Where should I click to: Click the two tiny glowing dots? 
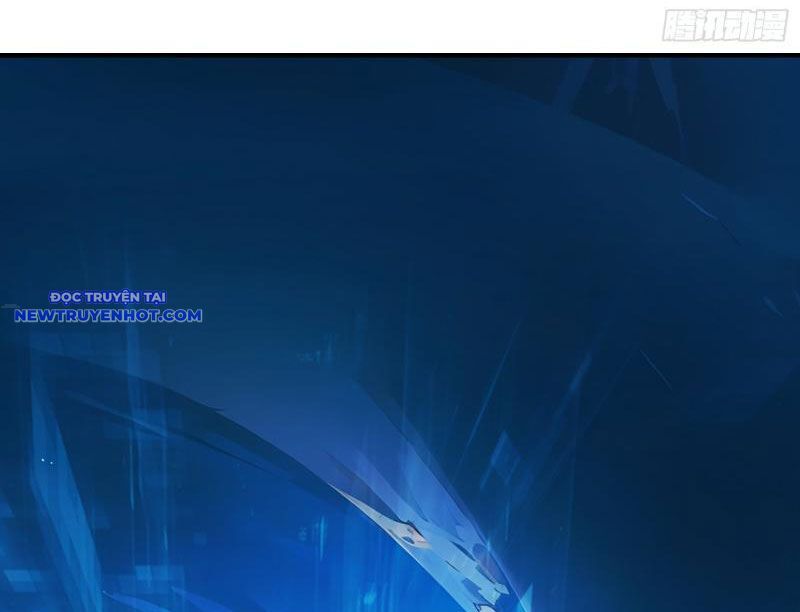tap(47, 461)
